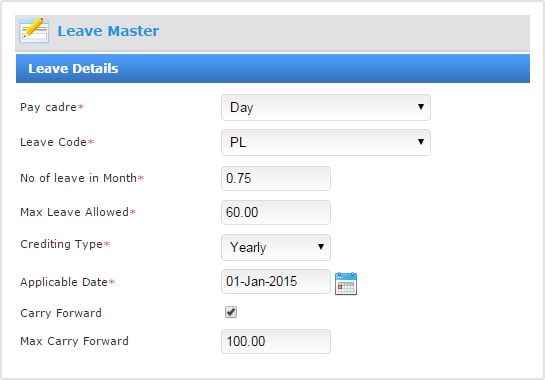Click the No of leave in Month label
The image size is (545, 380).
[x=82, y=178]
